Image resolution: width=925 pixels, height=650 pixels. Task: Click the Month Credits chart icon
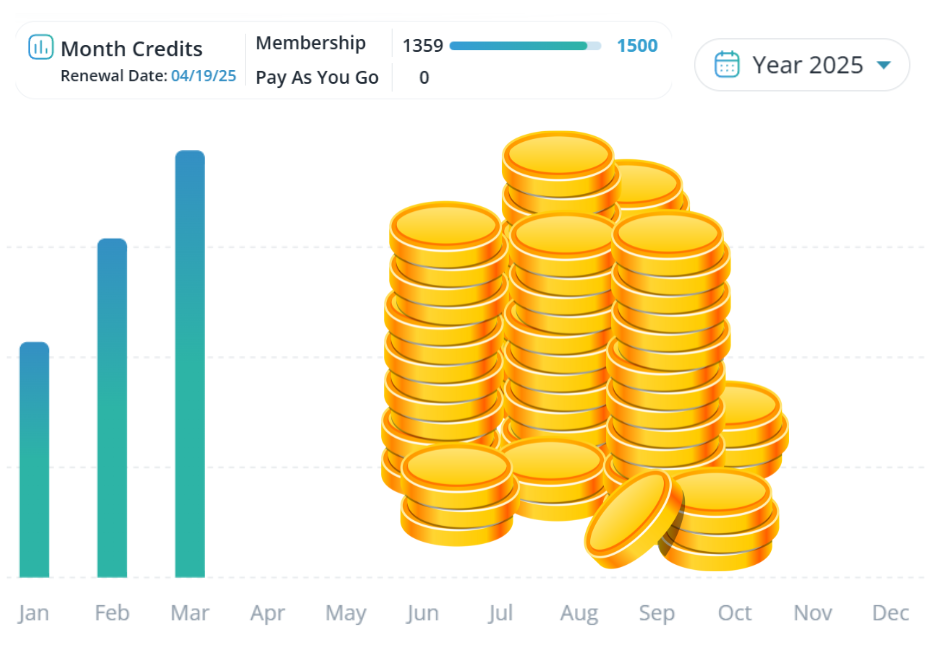[x=41, y=47]
